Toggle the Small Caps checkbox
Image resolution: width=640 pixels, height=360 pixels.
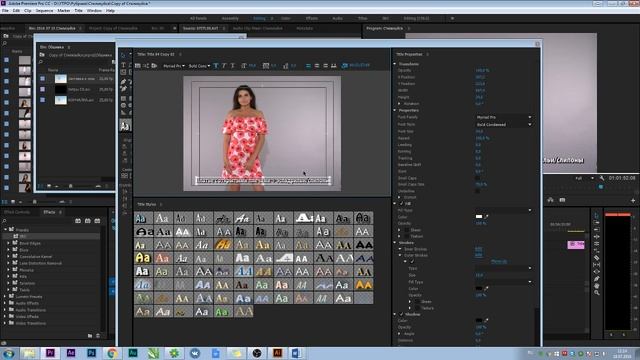pos(478,178)
